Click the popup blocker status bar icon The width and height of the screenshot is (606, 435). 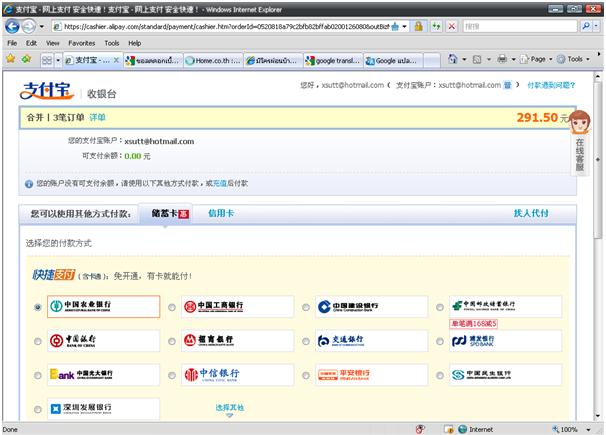(420, 429)
